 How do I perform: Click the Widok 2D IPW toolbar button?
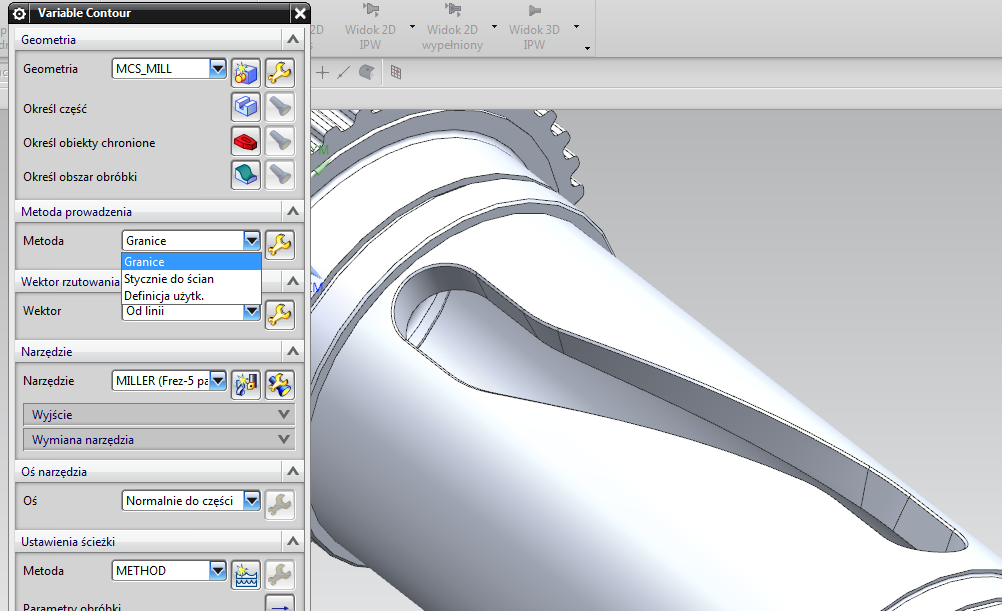coord(371,27)
